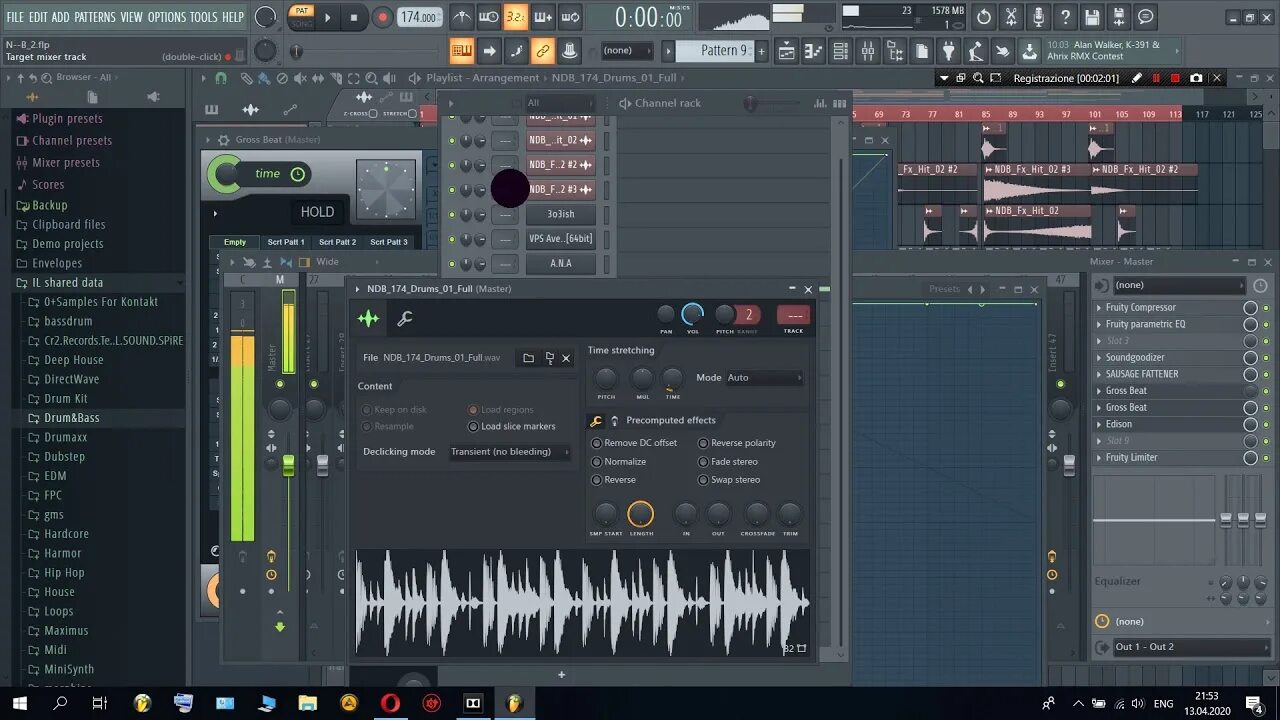Add new pattern with the plus button
1280x720 pixels.
[x=761, y=51]
